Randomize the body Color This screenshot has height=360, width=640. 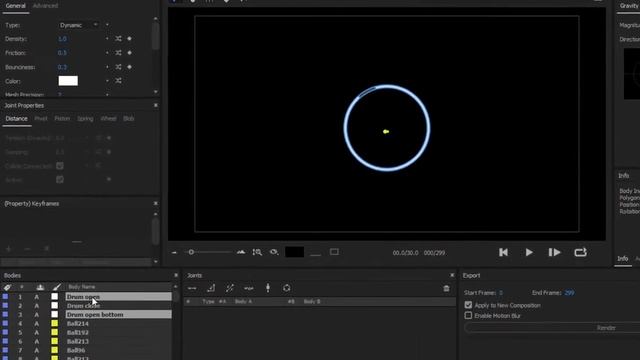(118, 81)
